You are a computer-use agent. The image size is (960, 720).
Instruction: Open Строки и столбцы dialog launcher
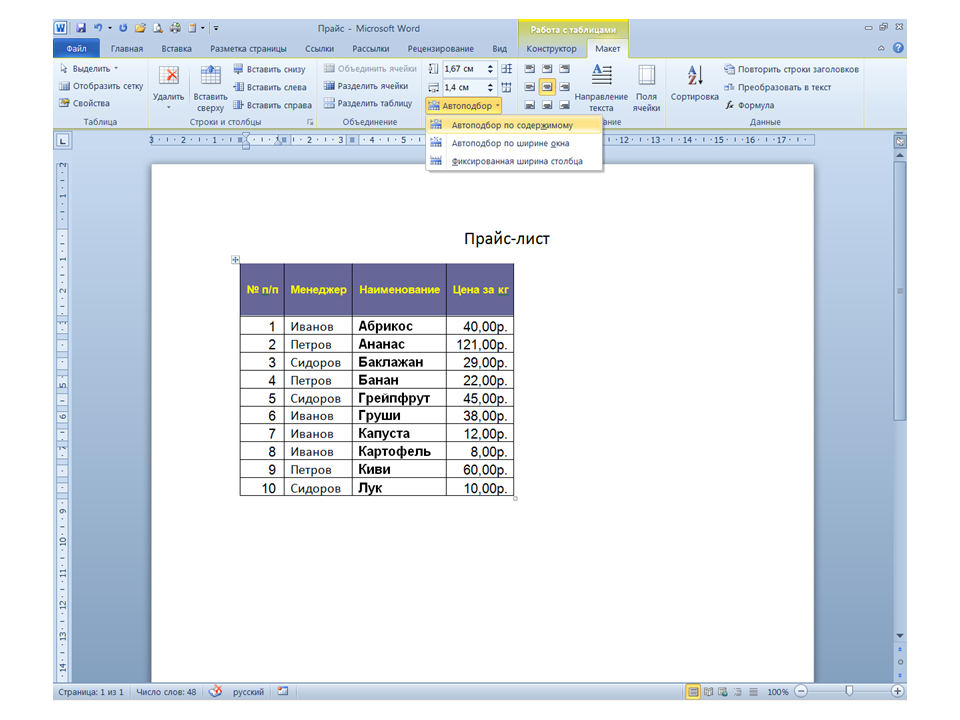coord(310,122)
